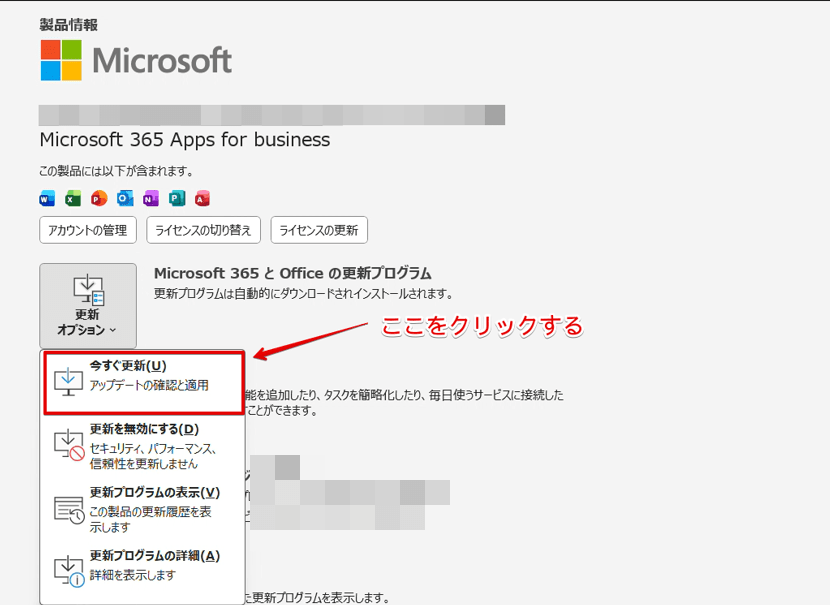Image resolution: width=830 pixels, height=605 pixels.
Task: Select the disable-updates icon with the no-entry symbol
Action: tap(67, 447)
